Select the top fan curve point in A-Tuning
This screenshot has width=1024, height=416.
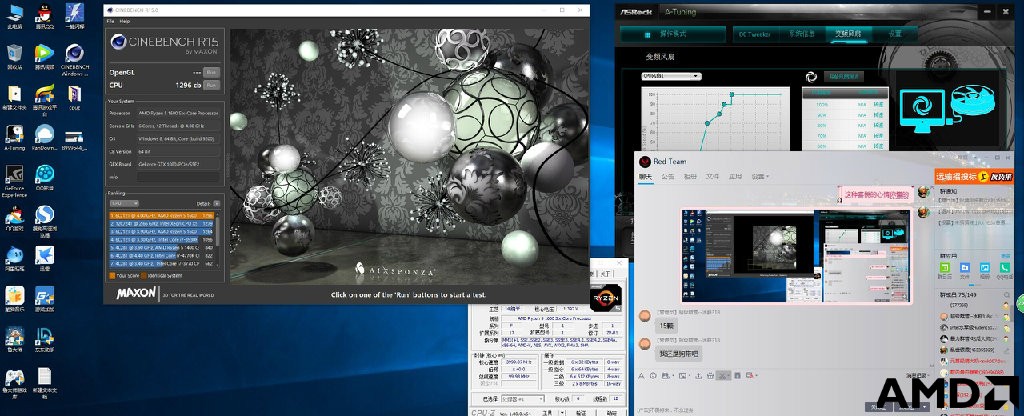point(732,95)
